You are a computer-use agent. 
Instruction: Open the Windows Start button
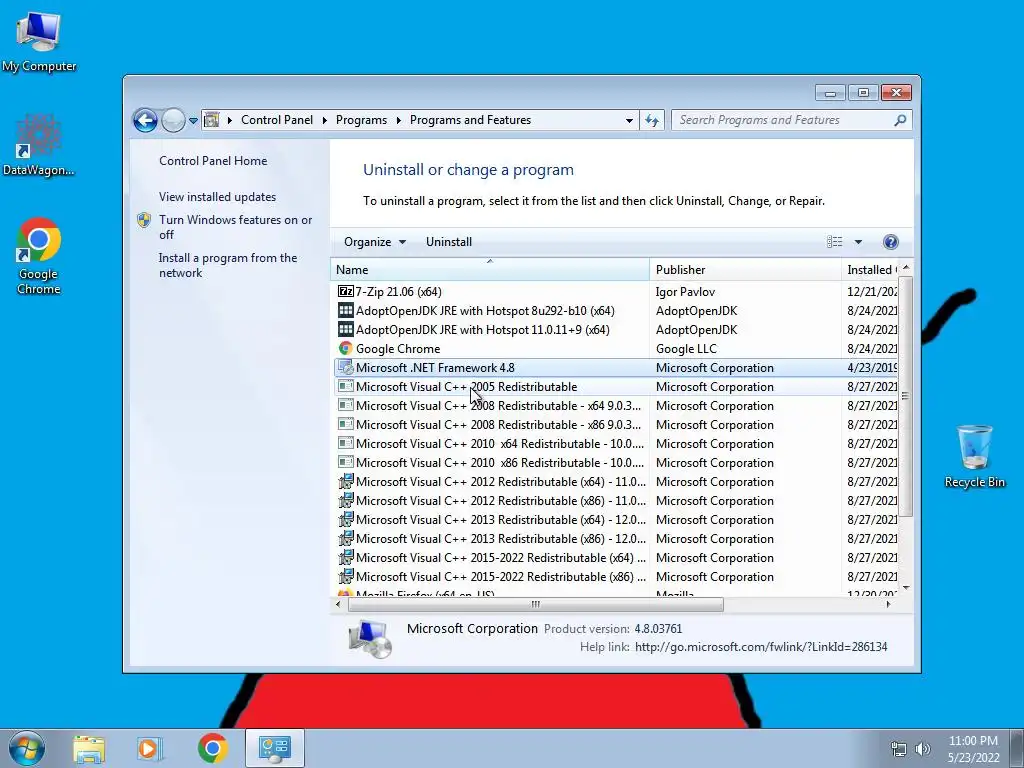tap(27, 748)
